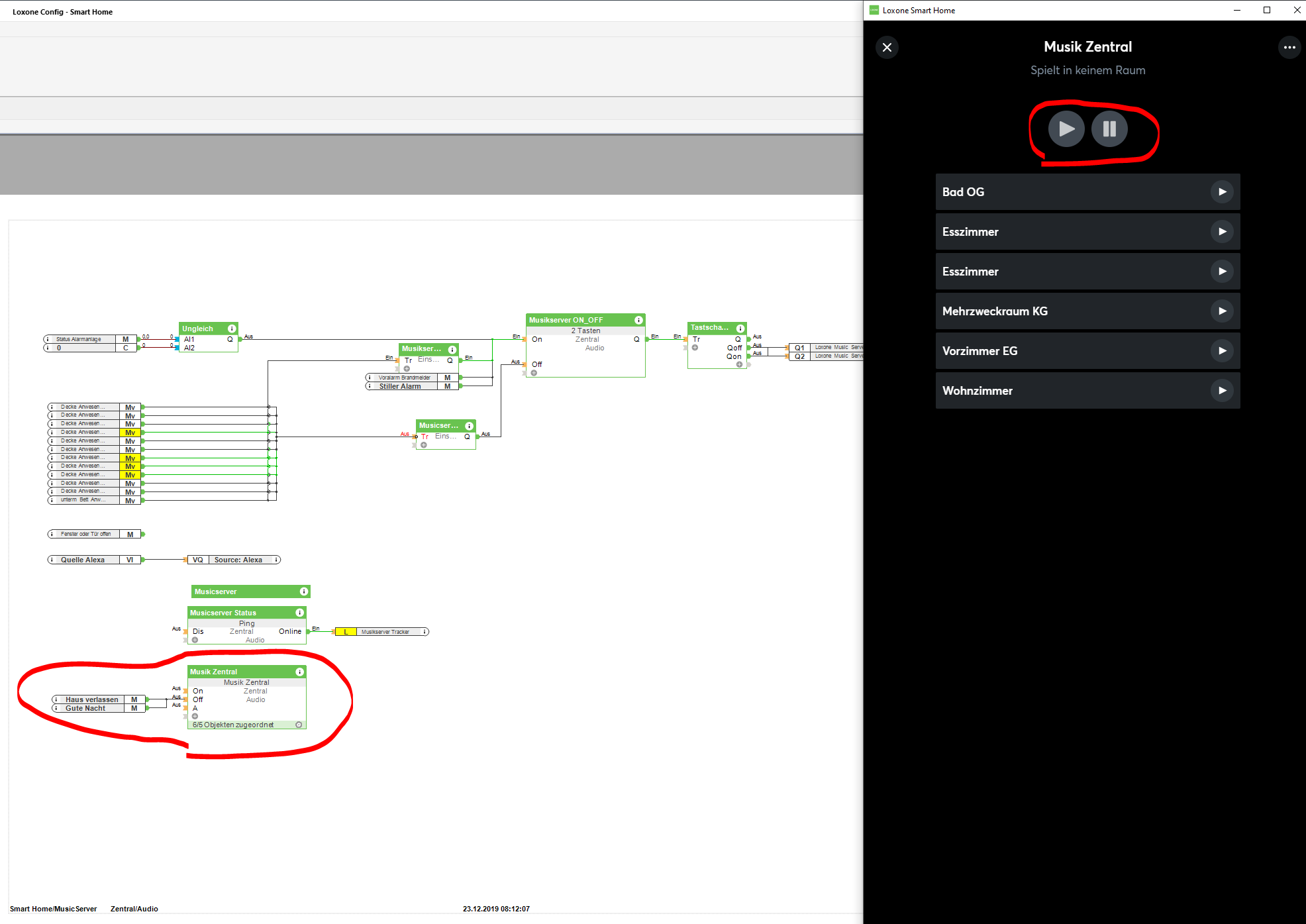Play music in Vorzimmer EG
Image resolution: width=1306 pixels, height=924 pixels.
point(1222,351)
